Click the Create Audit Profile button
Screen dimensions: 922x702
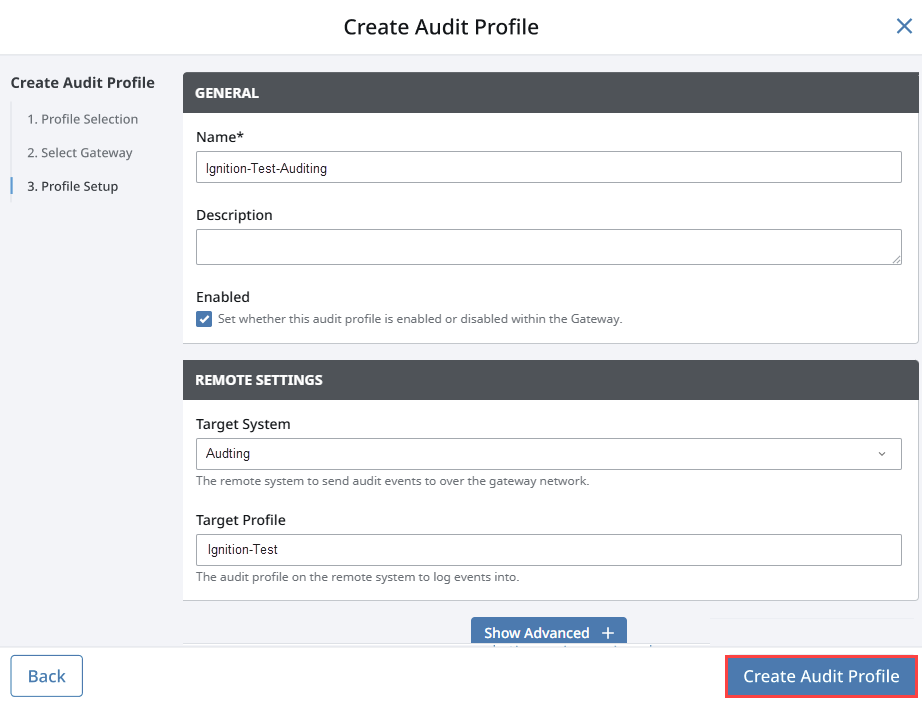[821, 677]
